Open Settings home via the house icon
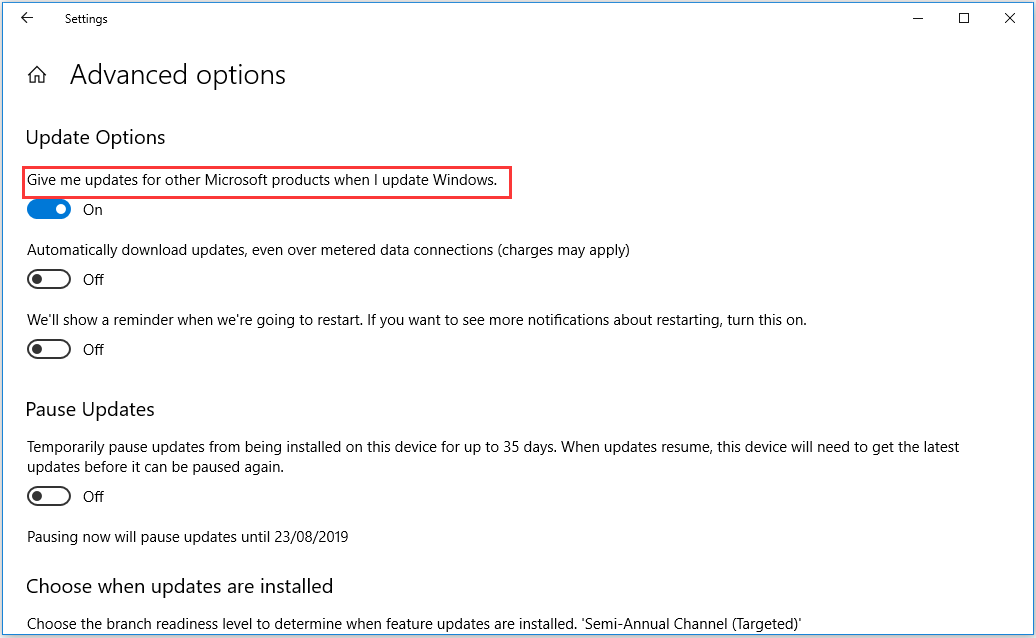This screenshot has height=638, width=1036. (x=37, y=75)
